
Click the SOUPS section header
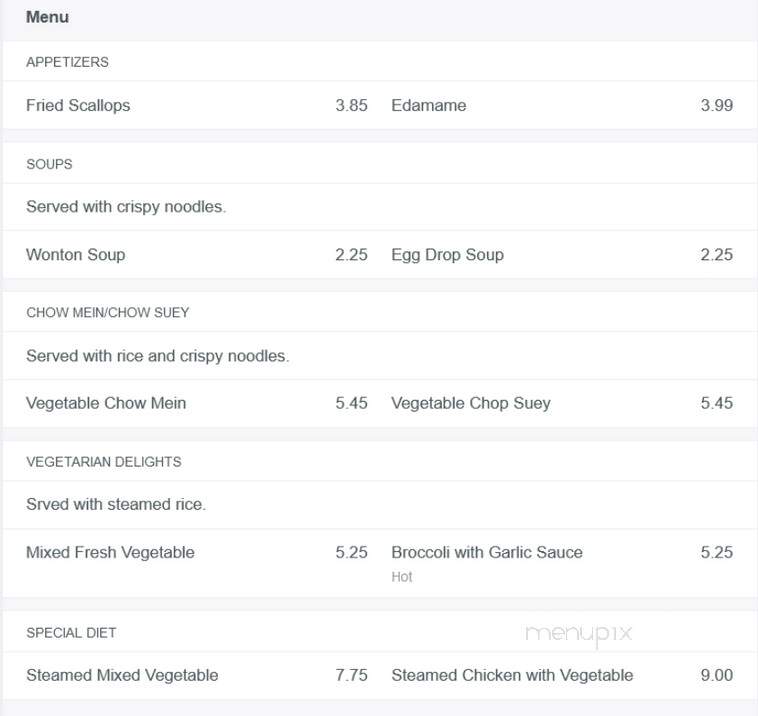(49, 164)
